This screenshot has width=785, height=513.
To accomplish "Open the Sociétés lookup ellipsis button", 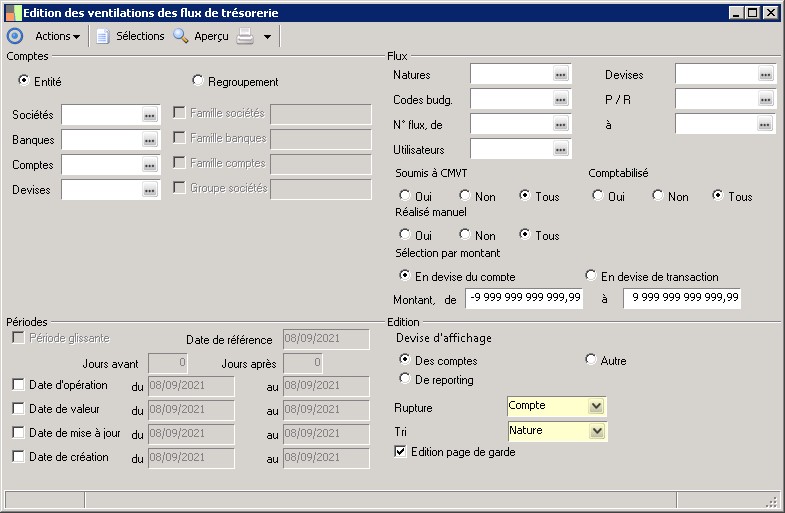I will click(150, 116).
